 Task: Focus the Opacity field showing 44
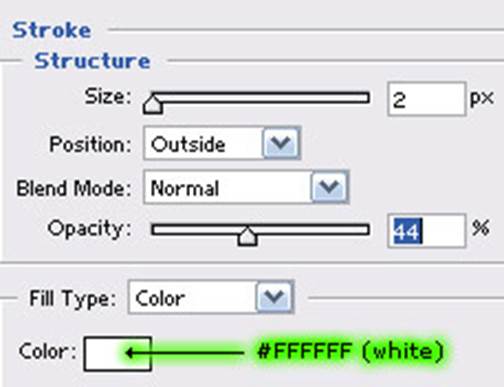(426, 231)
